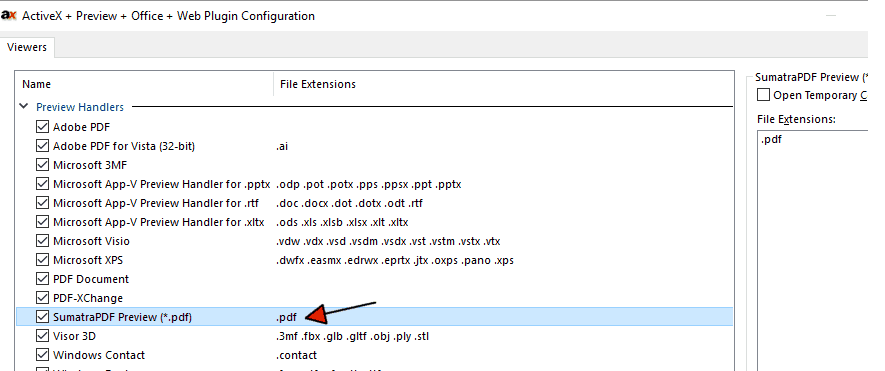Select the Microsoft Visio row
Image resolution: width=885 pixels, height=371 pixels.
click(375, 241)
